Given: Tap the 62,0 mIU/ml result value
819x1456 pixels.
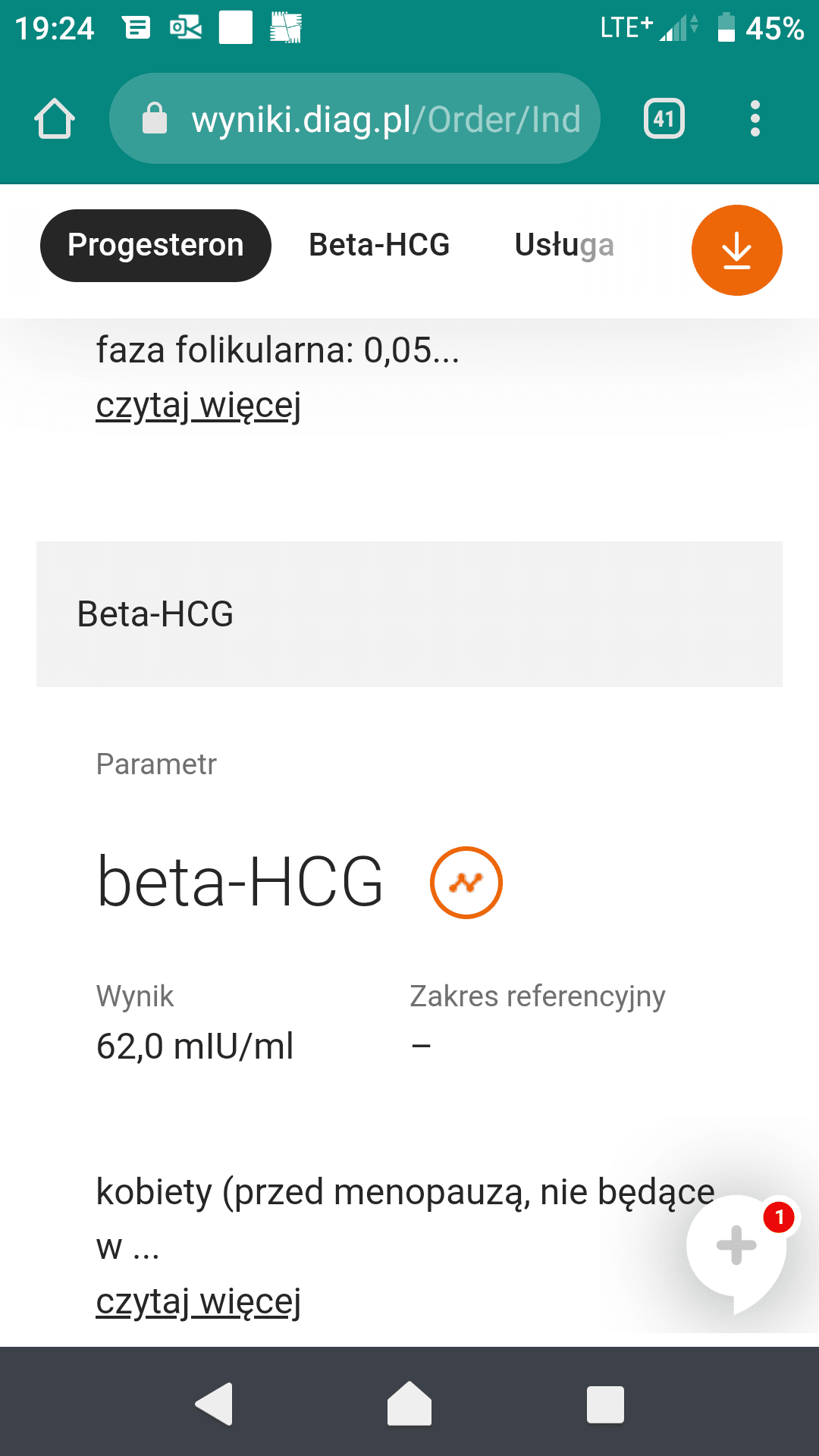Looking at the screenshot, I should click(x=195, y=1046).
